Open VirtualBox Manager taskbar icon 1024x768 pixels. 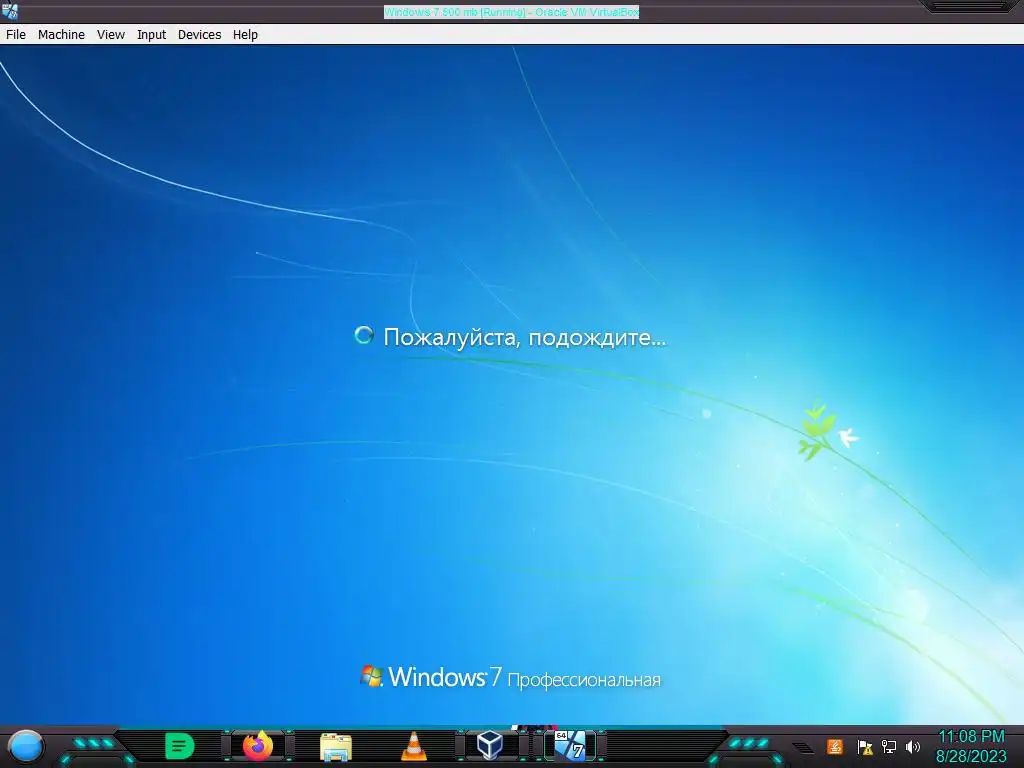pyautogui.click(x=490, y=746)
